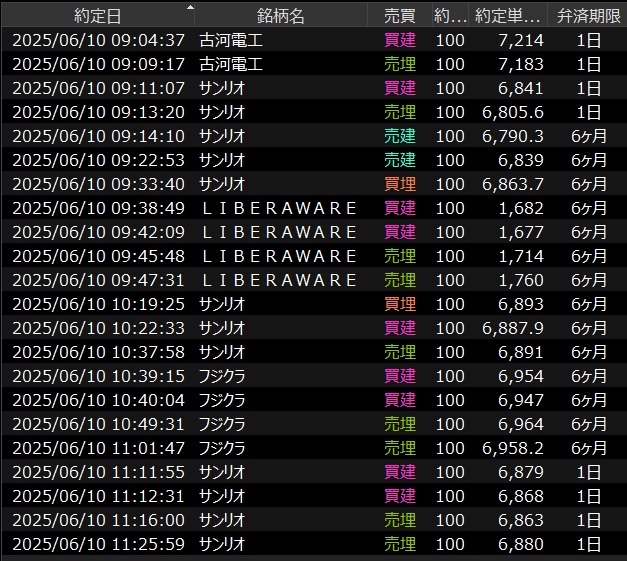
Task: Click 買埋 label in the 10:19:25 row
Action: (x=400, y=304)
